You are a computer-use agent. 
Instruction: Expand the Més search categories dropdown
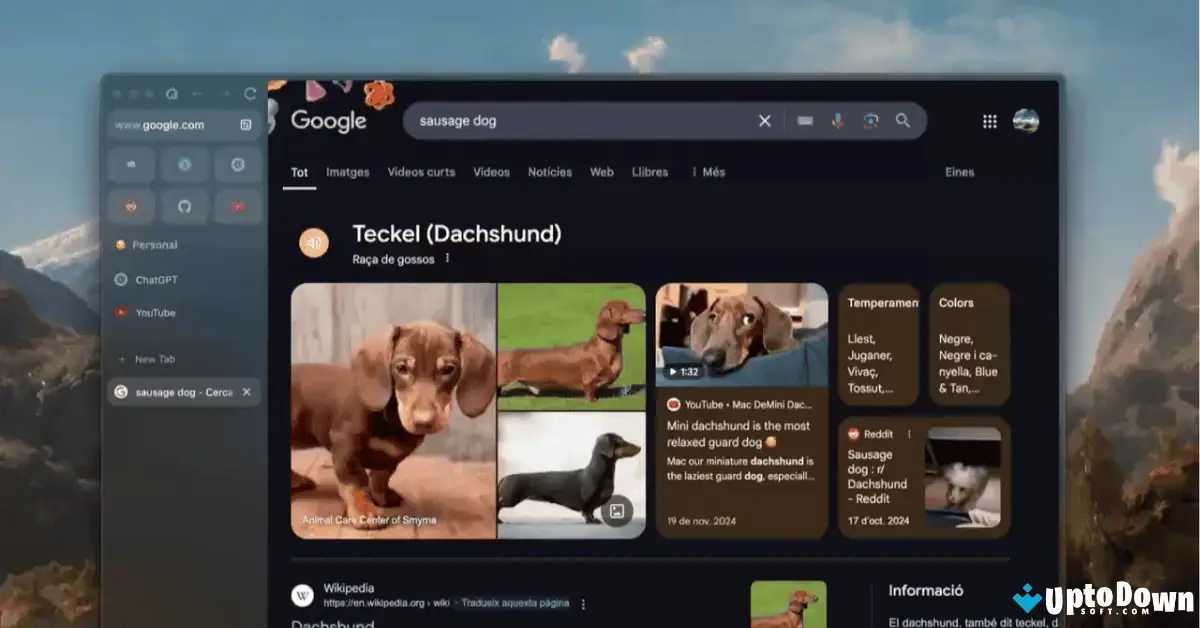click(710, 172)
